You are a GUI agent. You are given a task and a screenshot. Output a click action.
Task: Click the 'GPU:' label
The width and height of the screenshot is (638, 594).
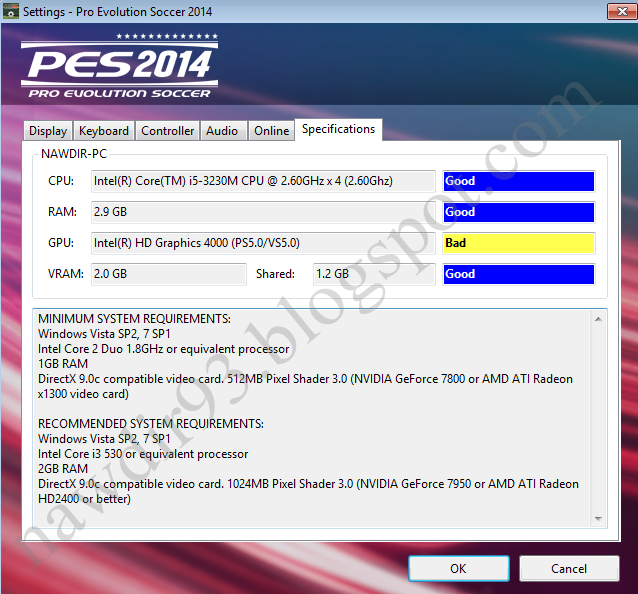click(x=61, y=243)
